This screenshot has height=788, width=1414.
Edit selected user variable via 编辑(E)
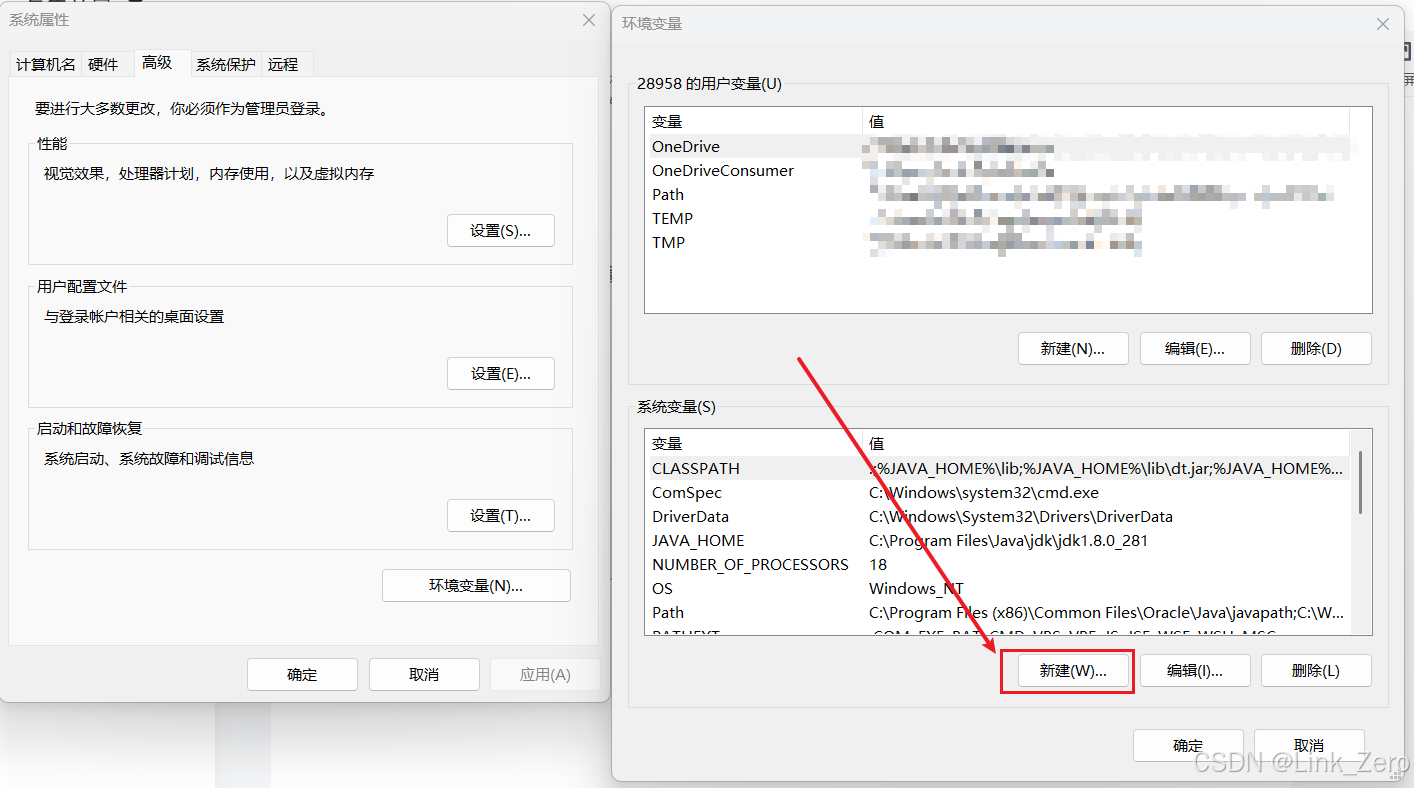pos(1195,348)
